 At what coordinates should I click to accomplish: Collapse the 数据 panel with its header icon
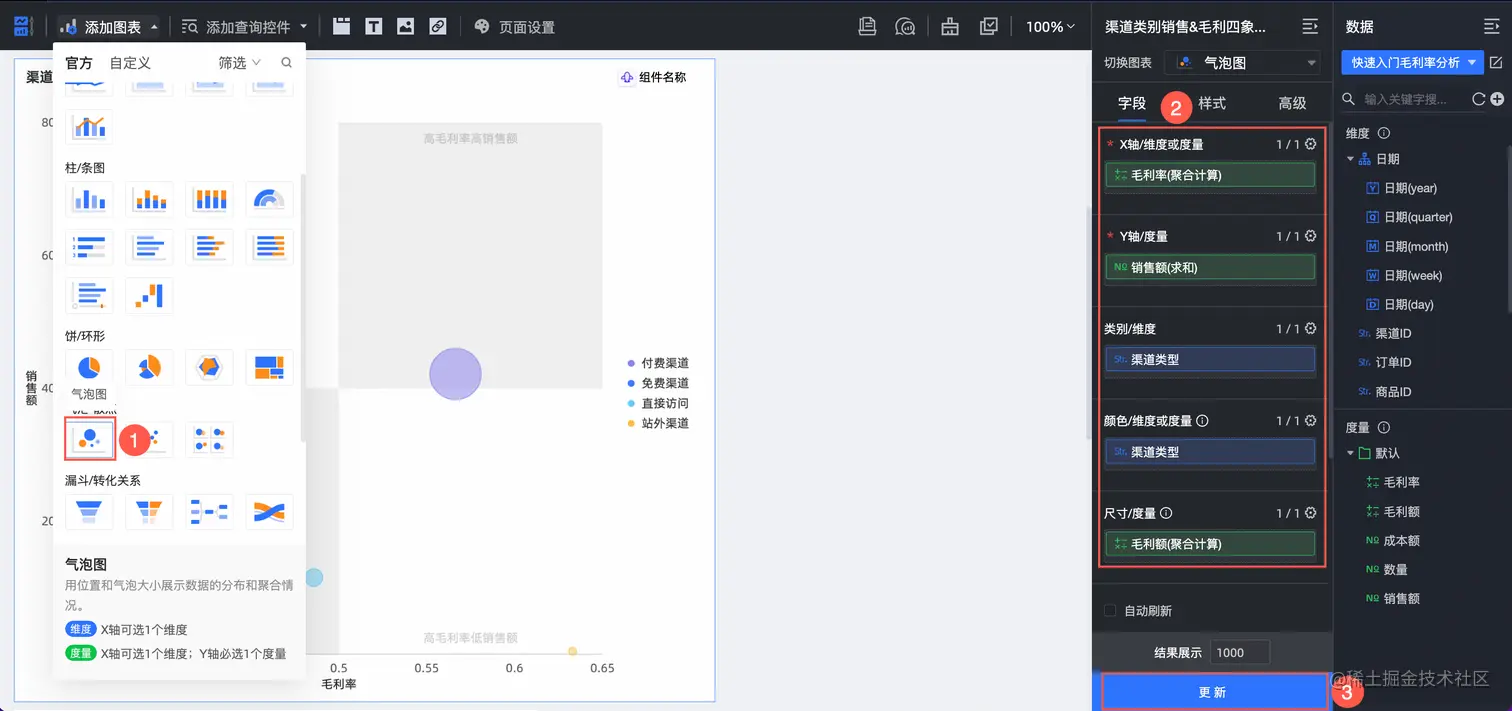[1494, 27]
